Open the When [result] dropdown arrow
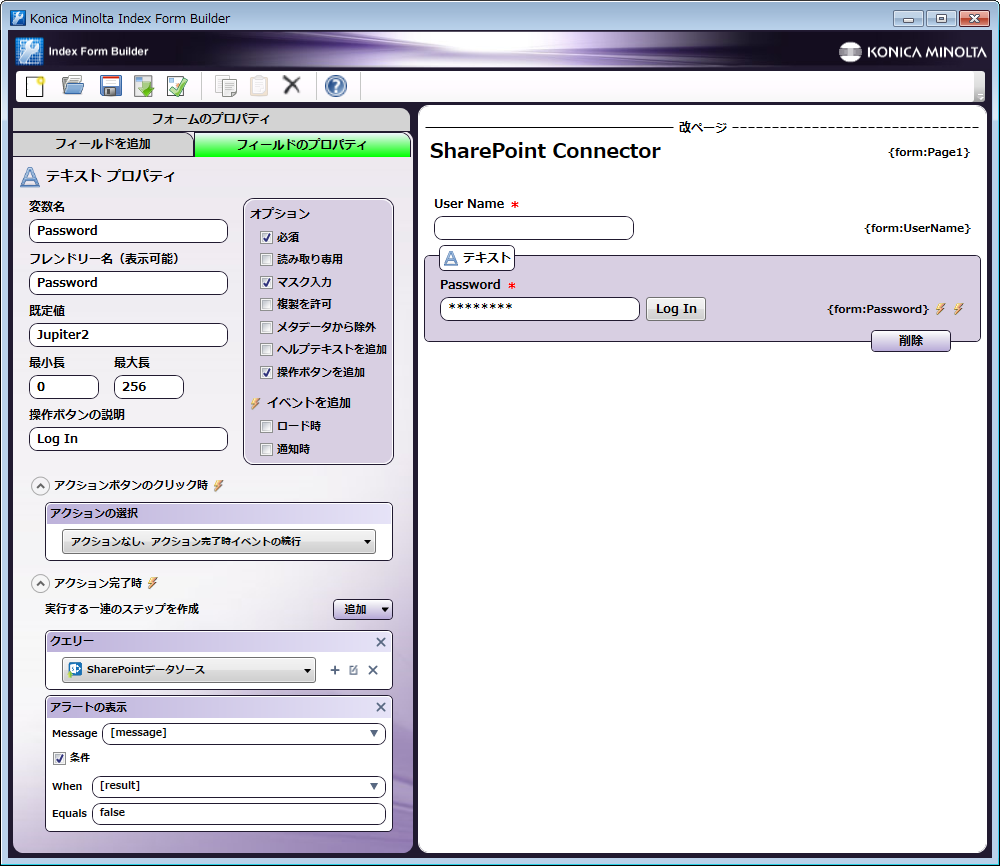The height and width of the screenshot is (866, 1000). [x=374, y=786]
